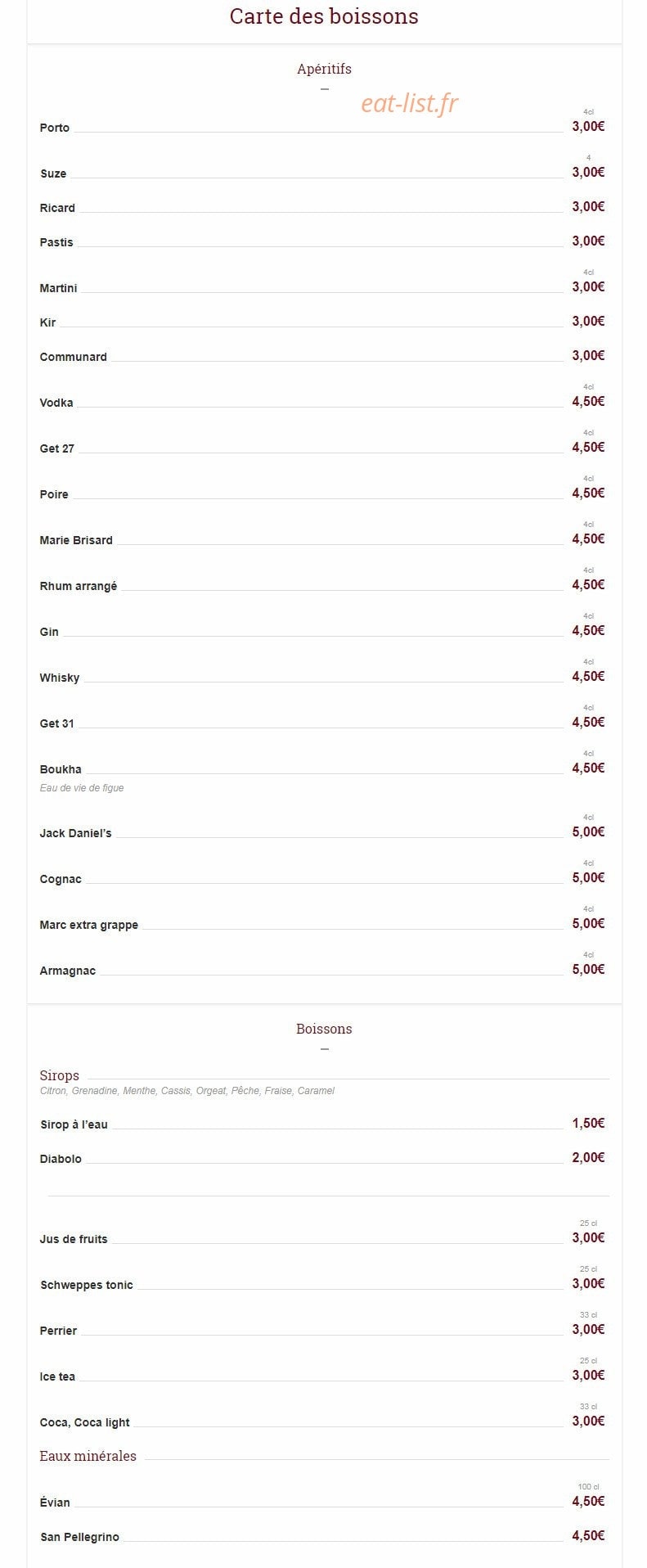
Task: Click the Marie Brisard entry
Action: click(x=76, y=540)
